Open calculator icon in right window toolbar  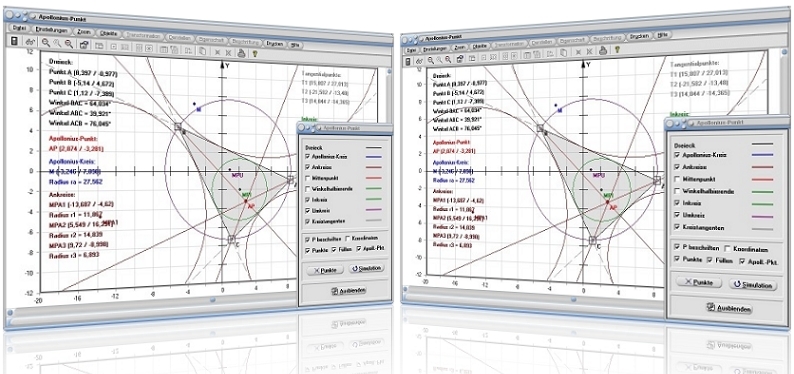tap(408, 62)
